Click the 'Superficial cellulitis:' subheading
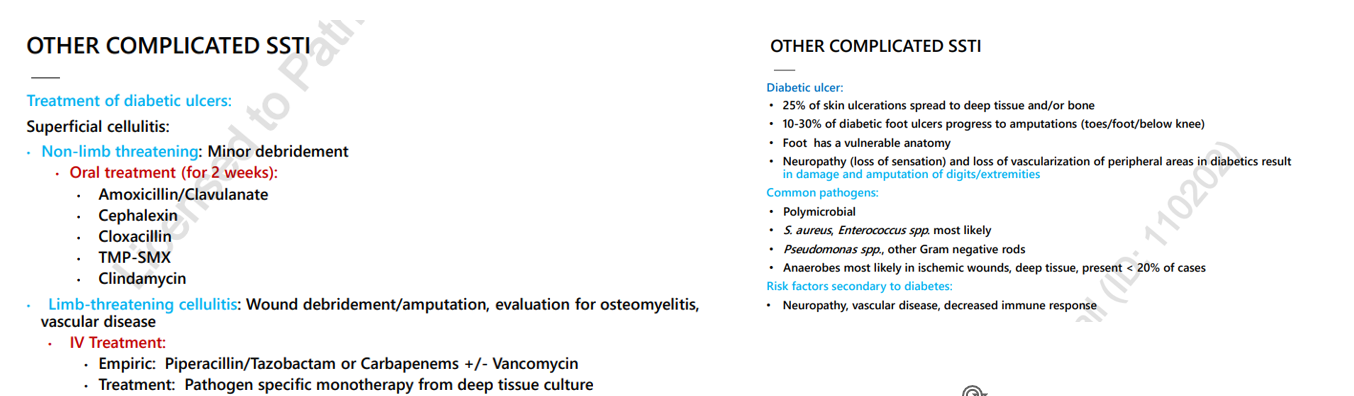 pyautogui.click(x=98, y=127)
